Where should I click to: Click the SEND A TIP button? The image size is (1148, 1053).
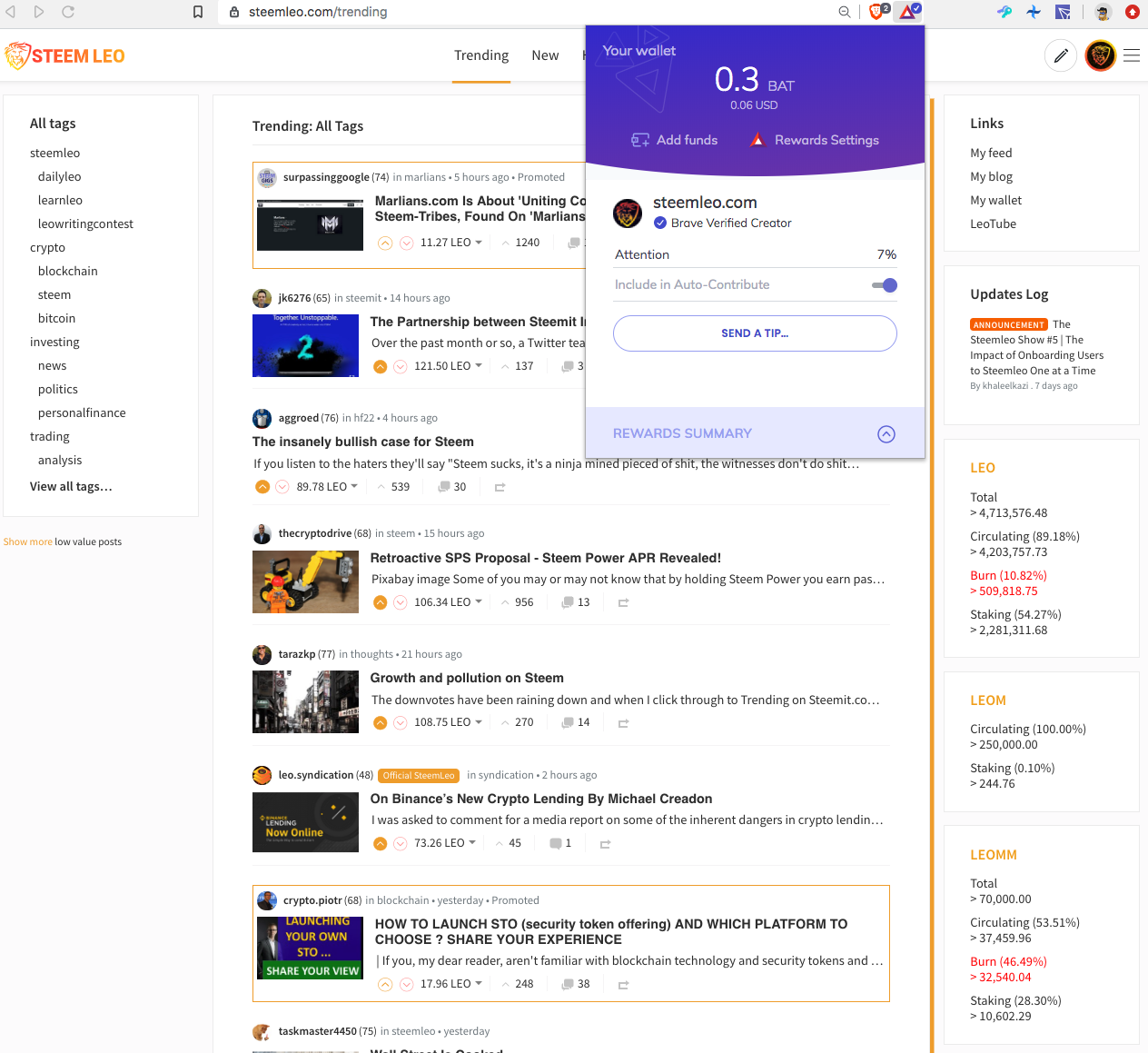(x=755, y=333)
